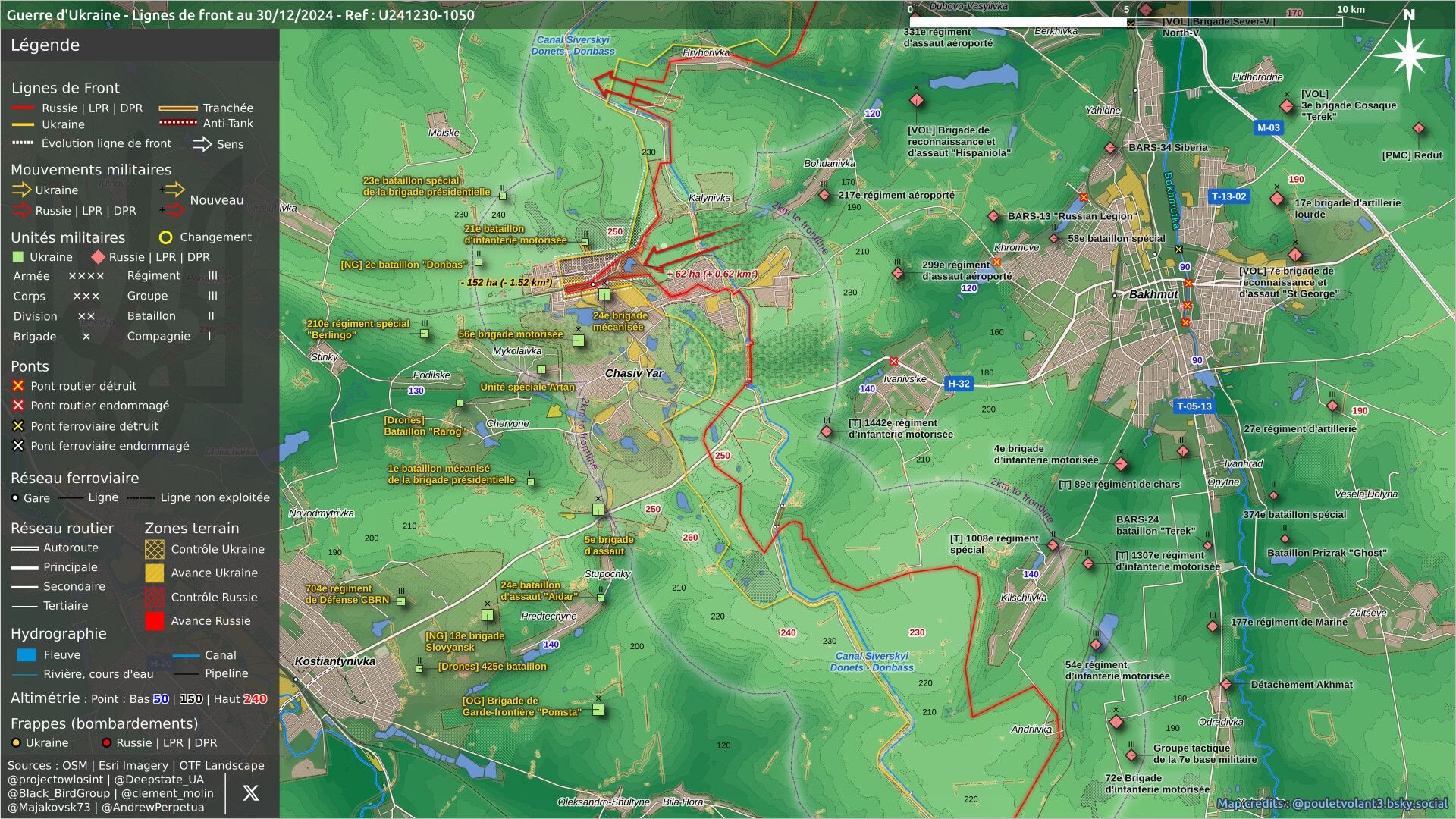Click the 331e régiment d'assaut aéroporté diamond

[x=916, y=14]
